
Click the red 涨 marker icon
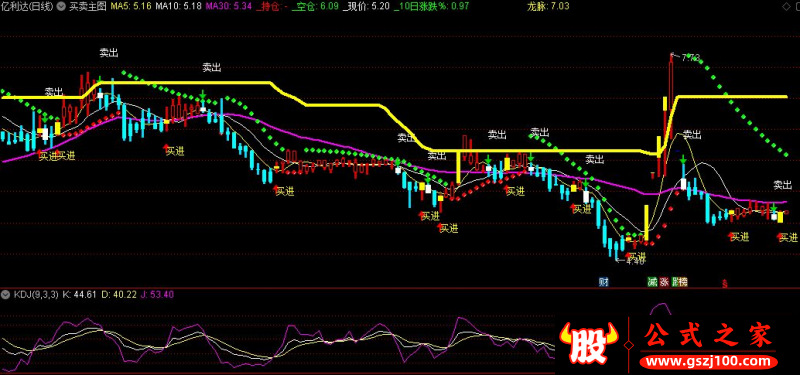[x=664, y=282]
